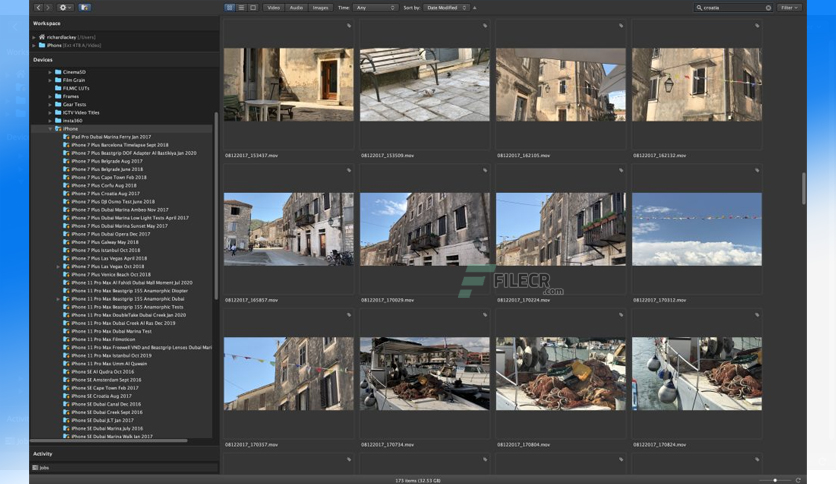Click folder icon of iPhone 7 Plus Istanbul Oct 2018
The image size is (836, 484).
[66, 250]
